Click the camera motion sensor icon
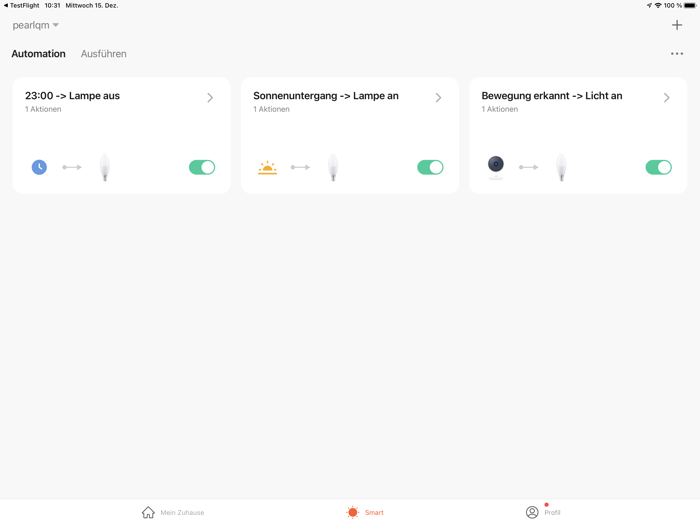This screenshot has width=700, height=525. 496,167
